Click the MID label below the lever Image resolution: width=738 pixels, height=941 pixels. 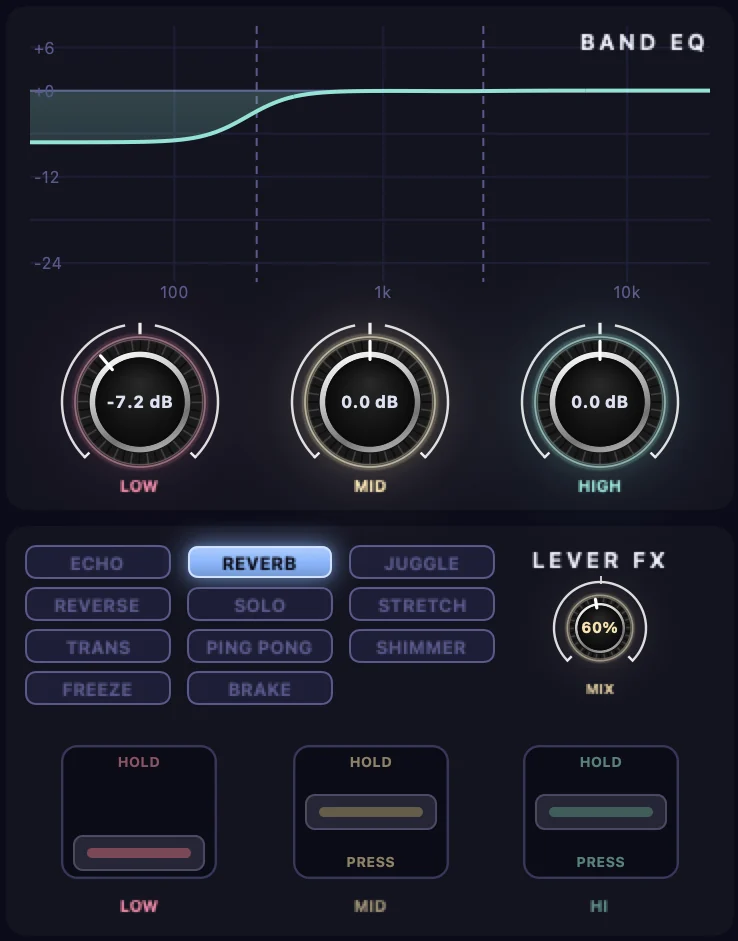pyautogui.click(x=370, y=906)
